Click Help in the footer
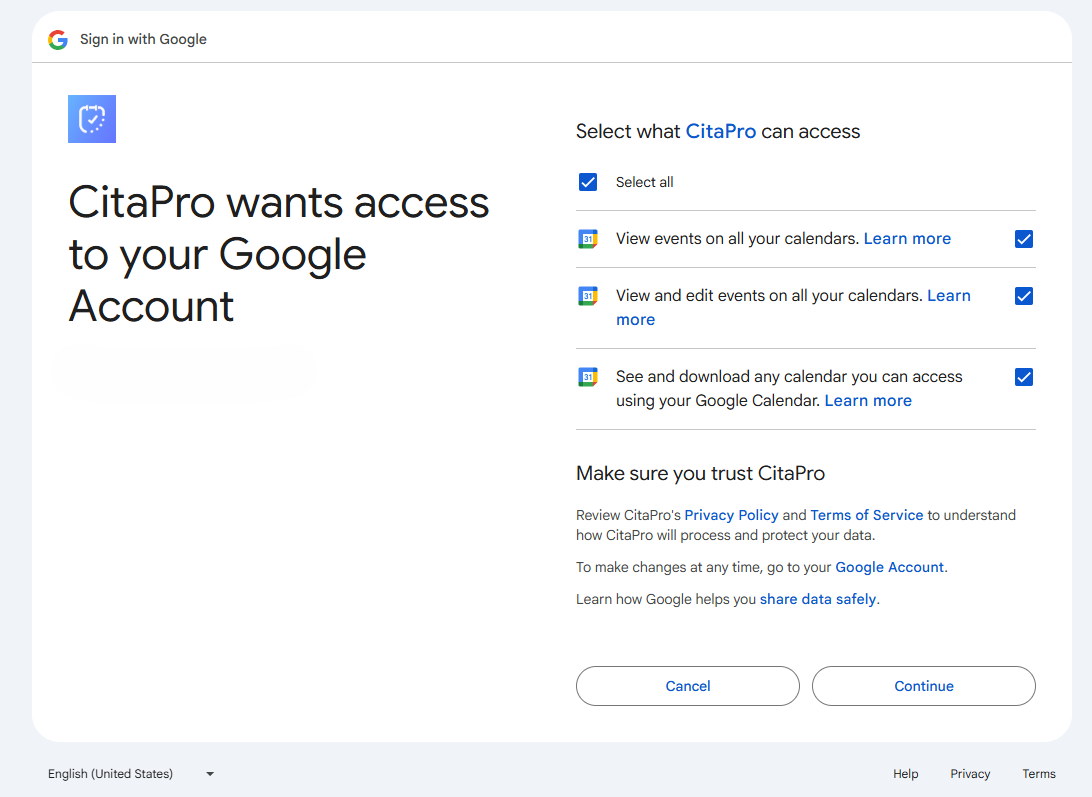 [x=905, y=774]
